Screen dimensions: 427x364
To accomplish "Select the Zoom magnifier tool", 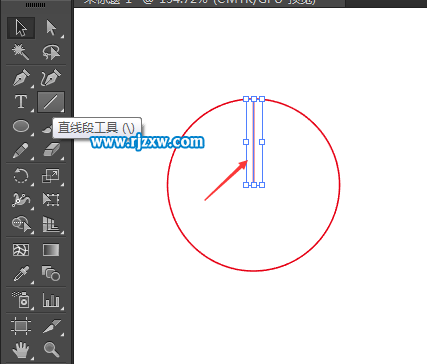I will (x=51, y=349).
